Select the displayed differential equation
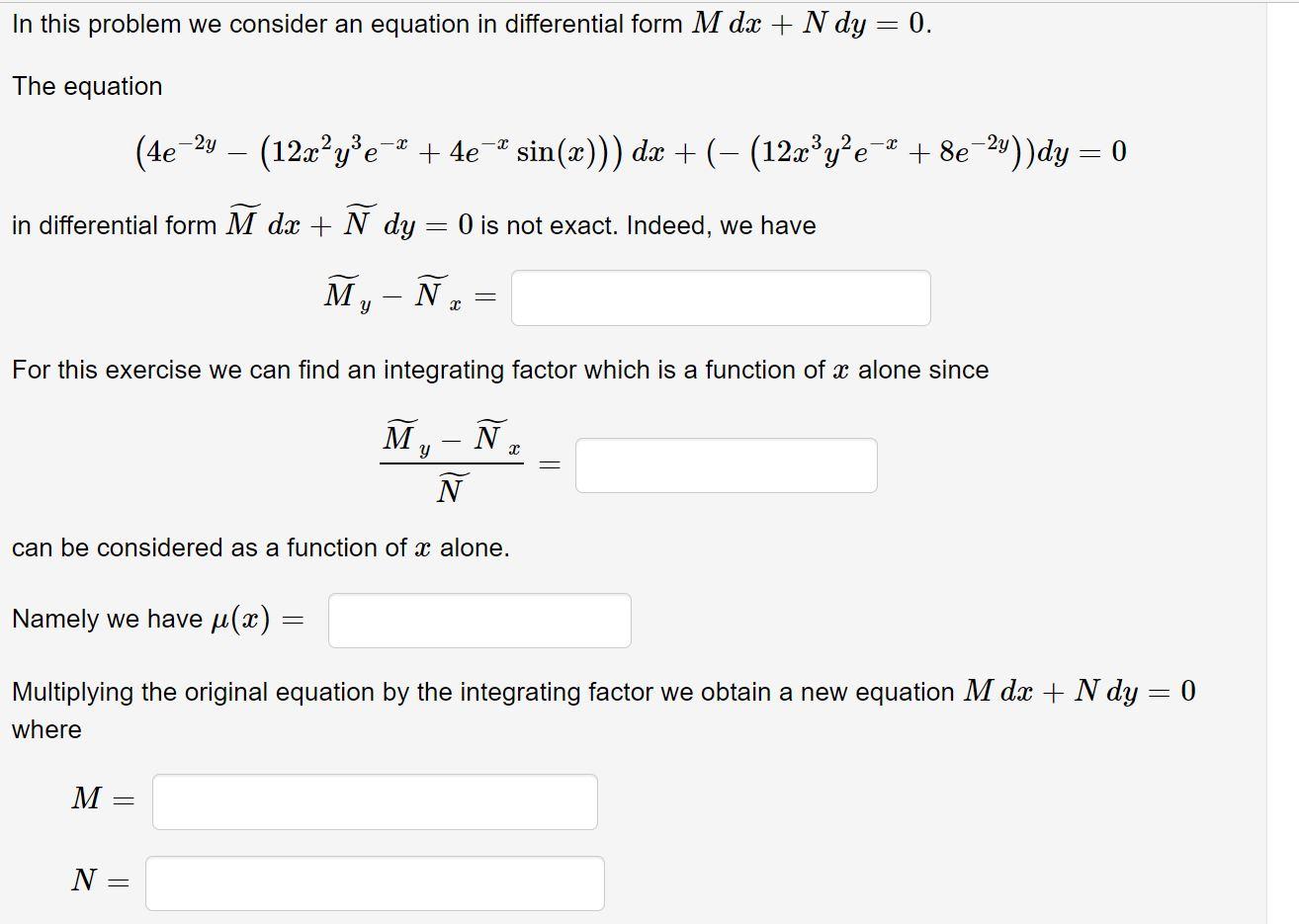Viewport: 1299px width, 924px height. 628,151
